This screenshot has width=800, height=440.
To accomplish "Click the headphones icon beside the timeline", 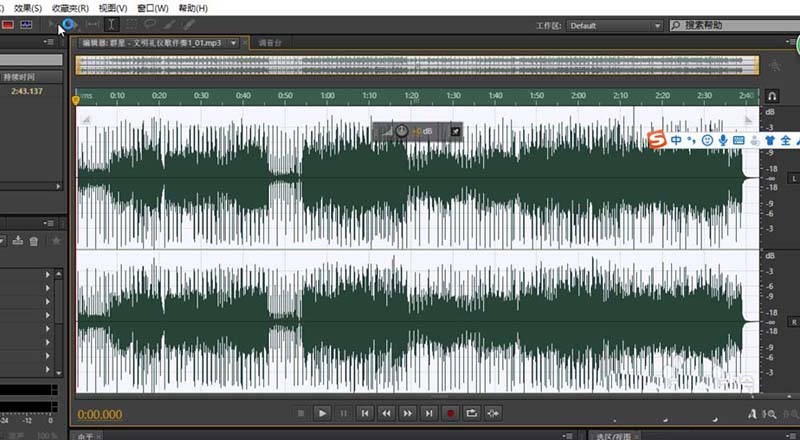I will pyautogui.click(x=772, y=95).
